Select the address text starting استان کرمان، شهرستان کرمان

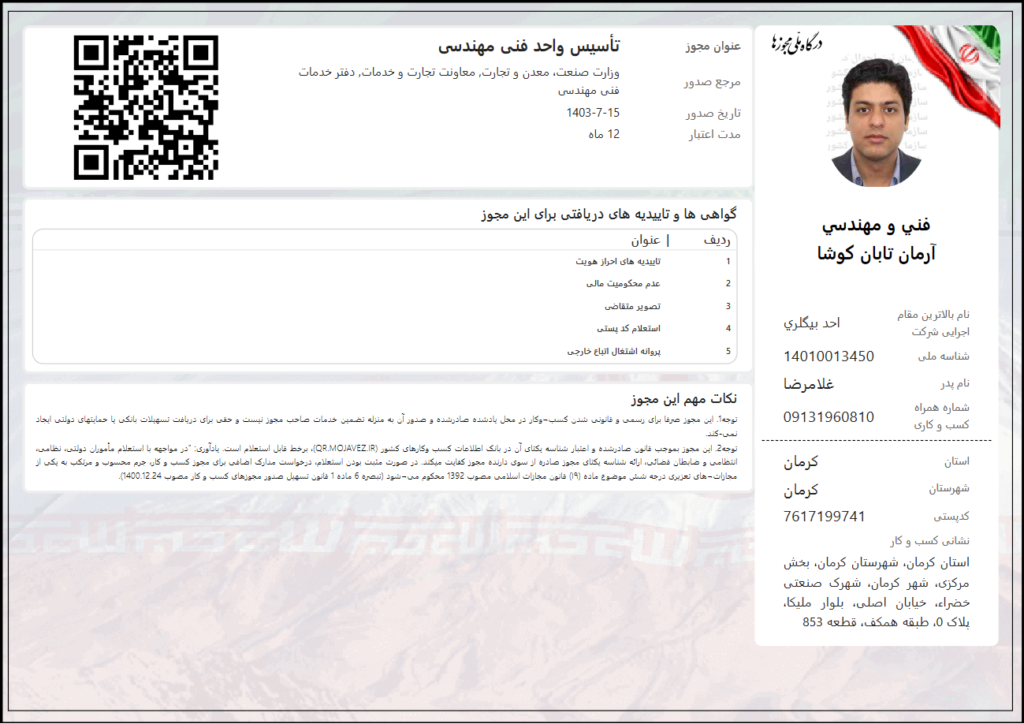click(876, 592)
